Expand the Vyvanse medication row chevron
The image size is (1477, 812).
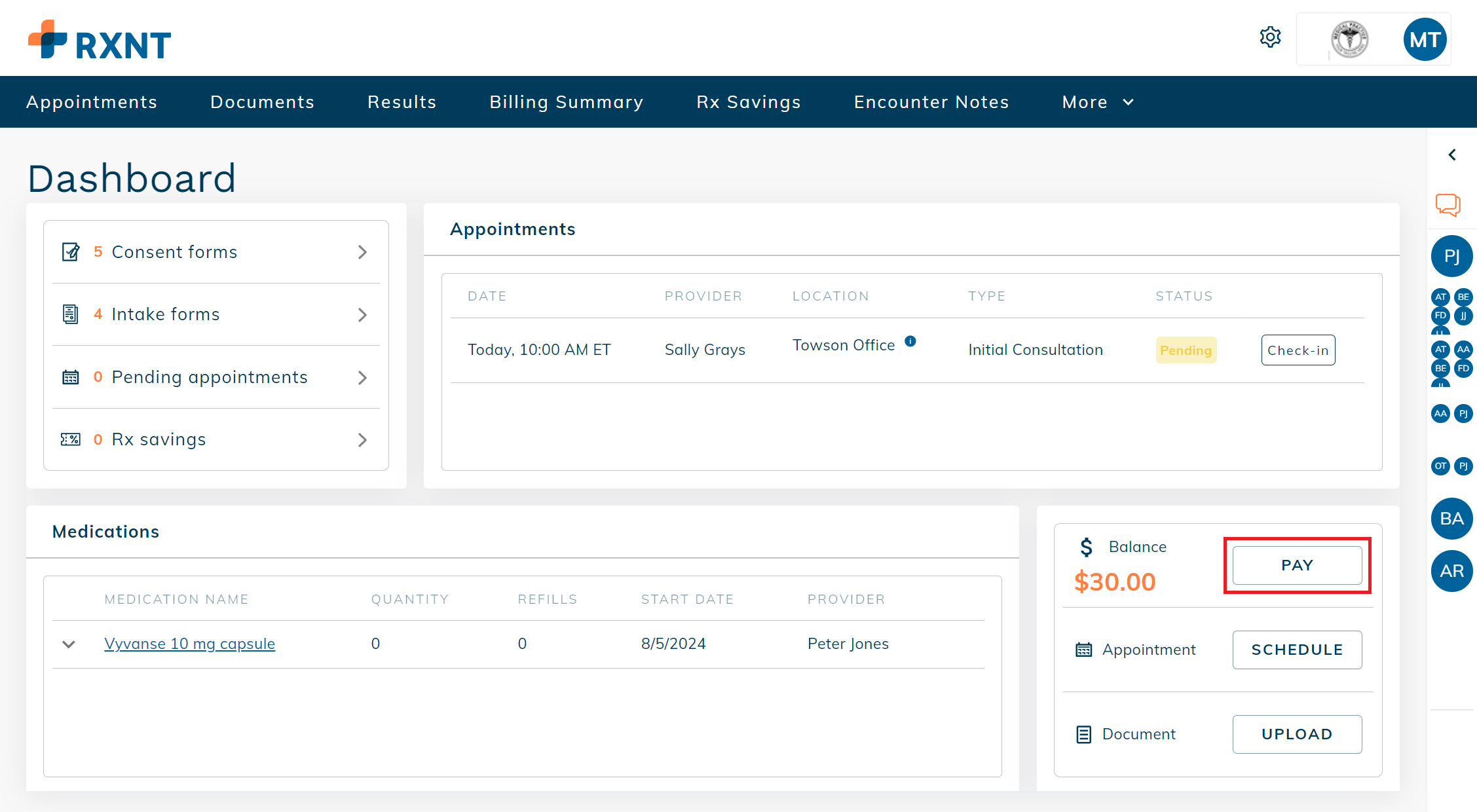click(69, 644)
